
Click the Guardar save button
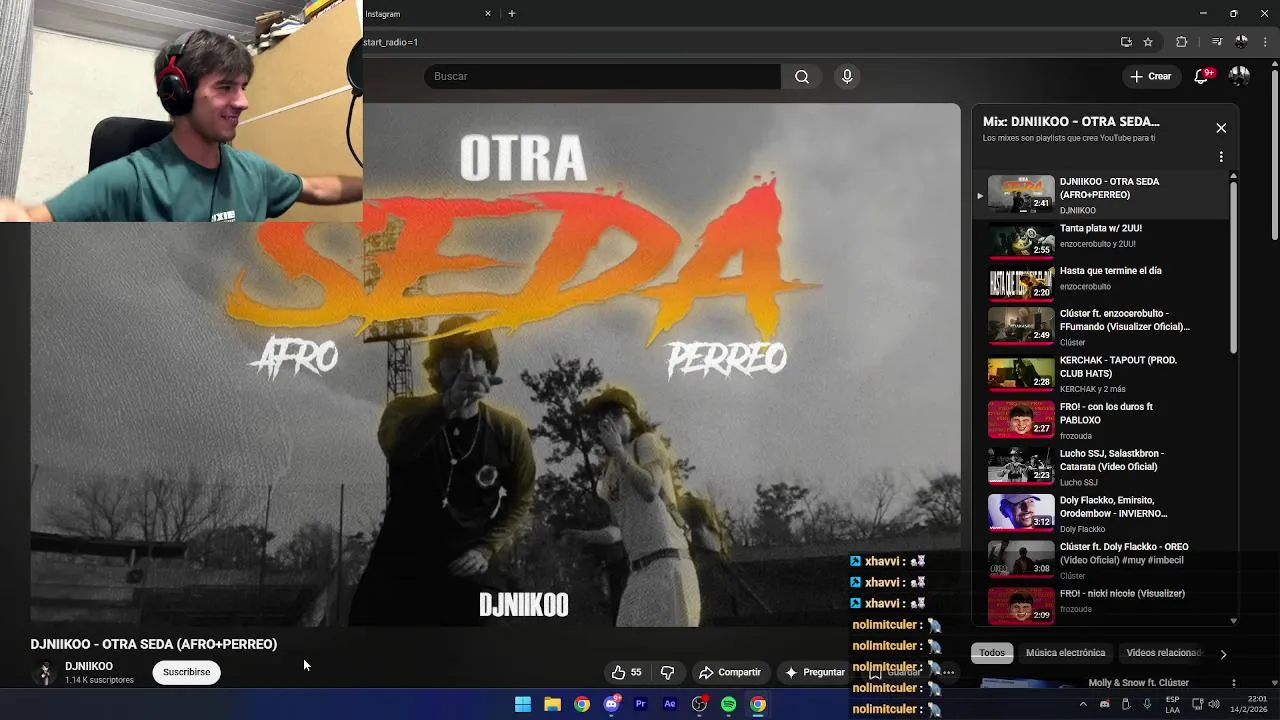896,672
